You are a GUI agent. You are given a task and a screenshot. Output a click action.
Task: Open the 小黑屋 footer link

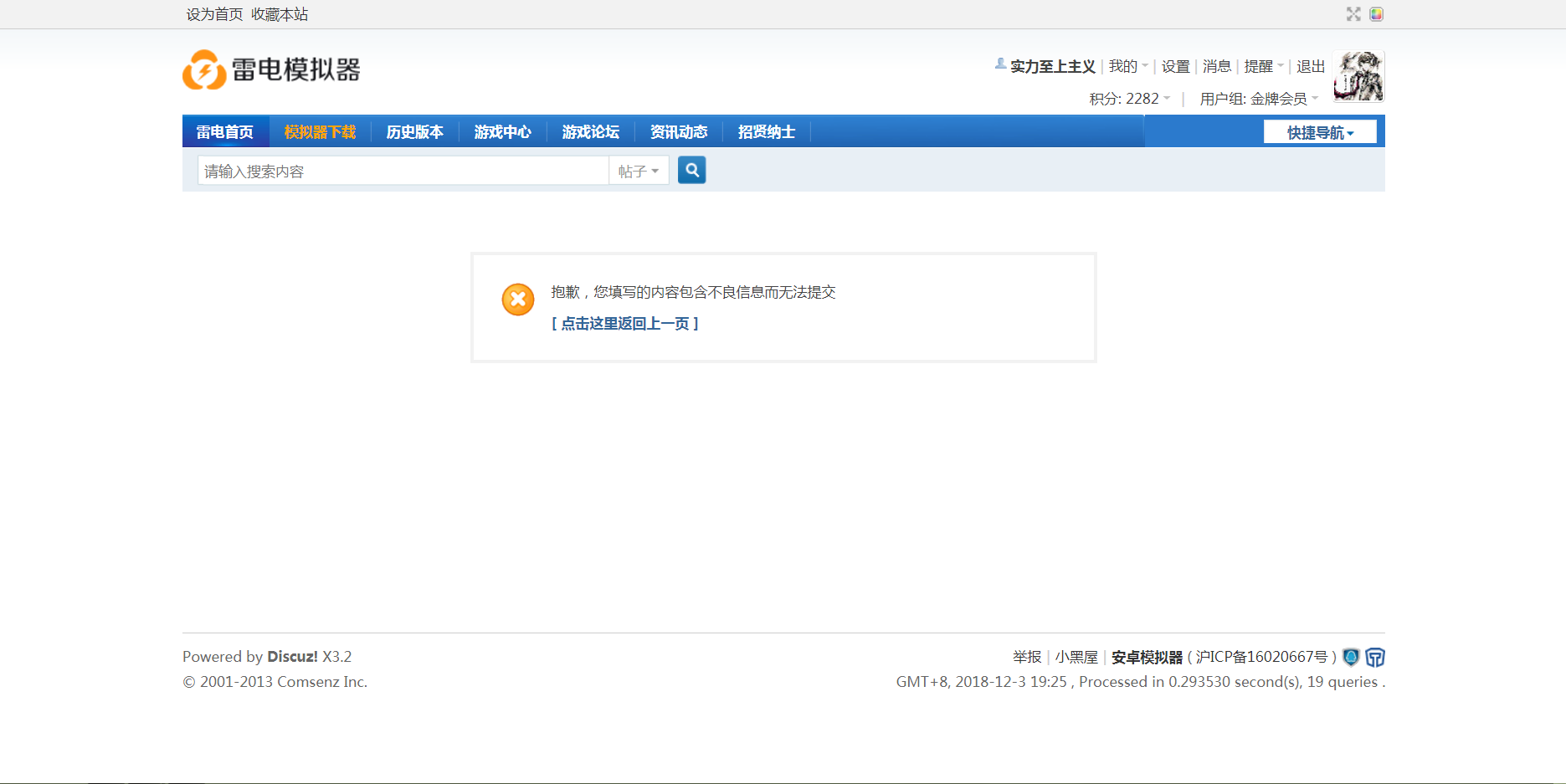(x=1076, y=657)
